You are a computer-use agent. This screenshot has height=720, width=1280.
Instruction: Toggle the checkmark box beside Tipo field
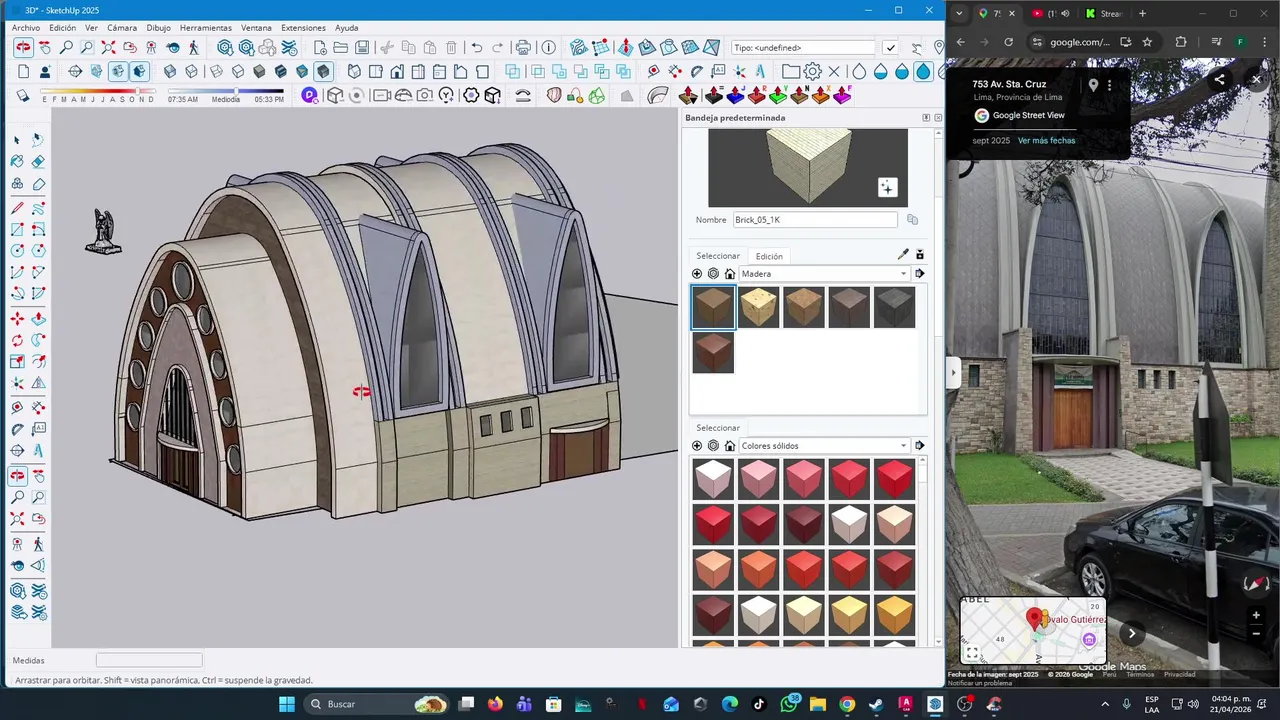[x=891, y=47]
